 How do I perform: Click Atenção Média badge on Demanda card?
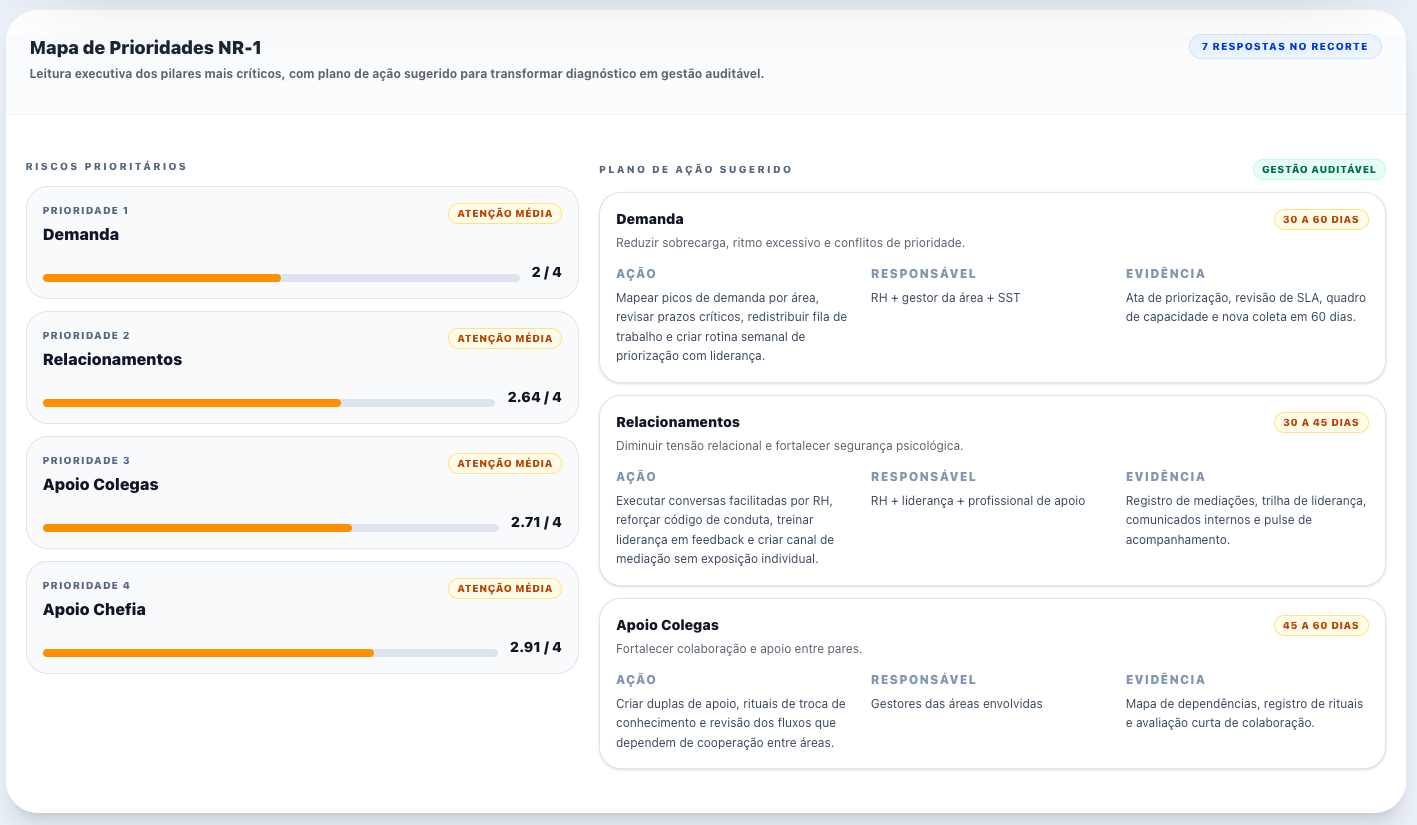coord(505,213)
